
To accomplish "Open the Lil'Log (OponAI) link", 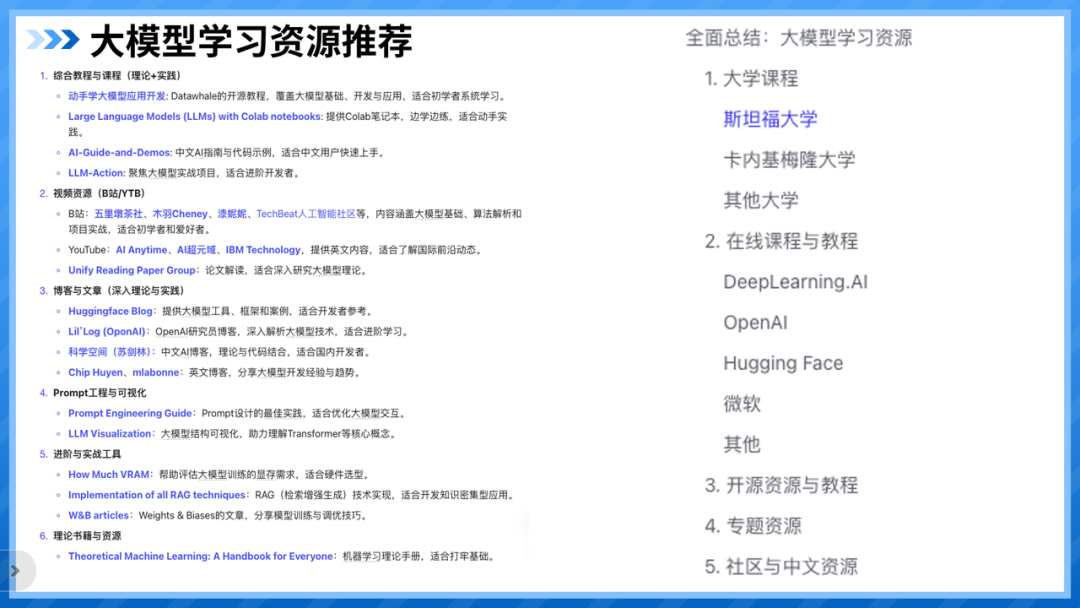I will [107, 331].
